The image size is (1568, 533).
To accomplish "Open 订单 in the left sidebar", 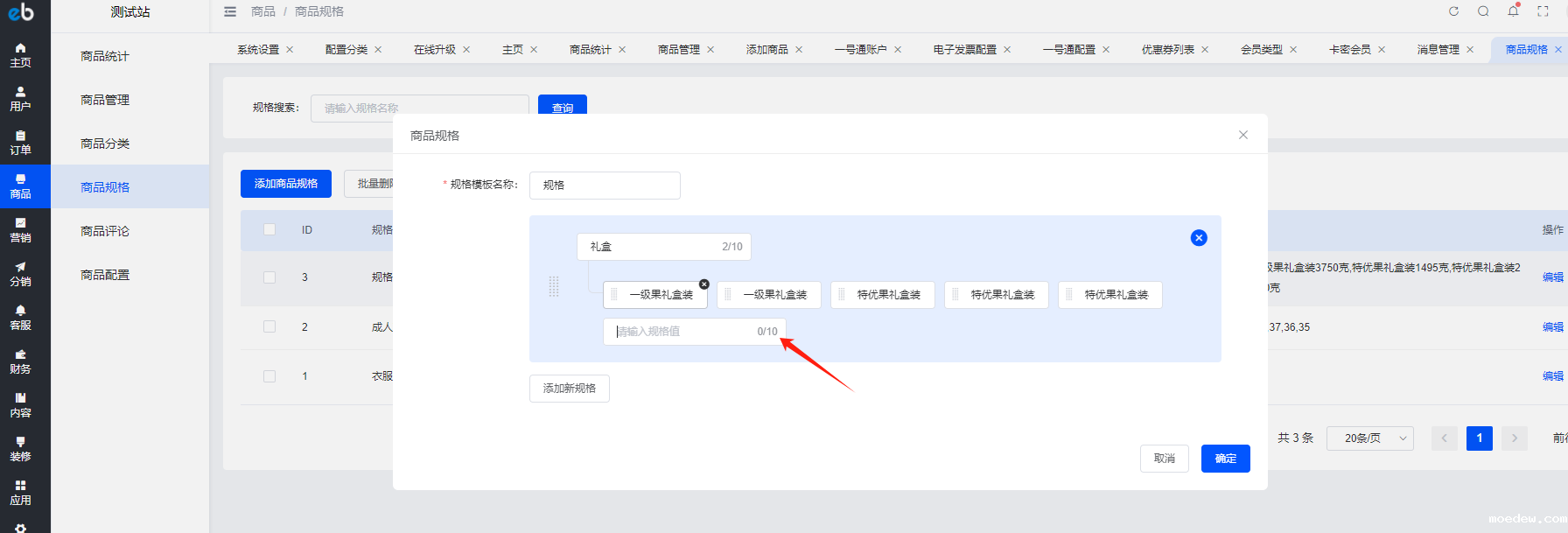I will click(20, 143).
